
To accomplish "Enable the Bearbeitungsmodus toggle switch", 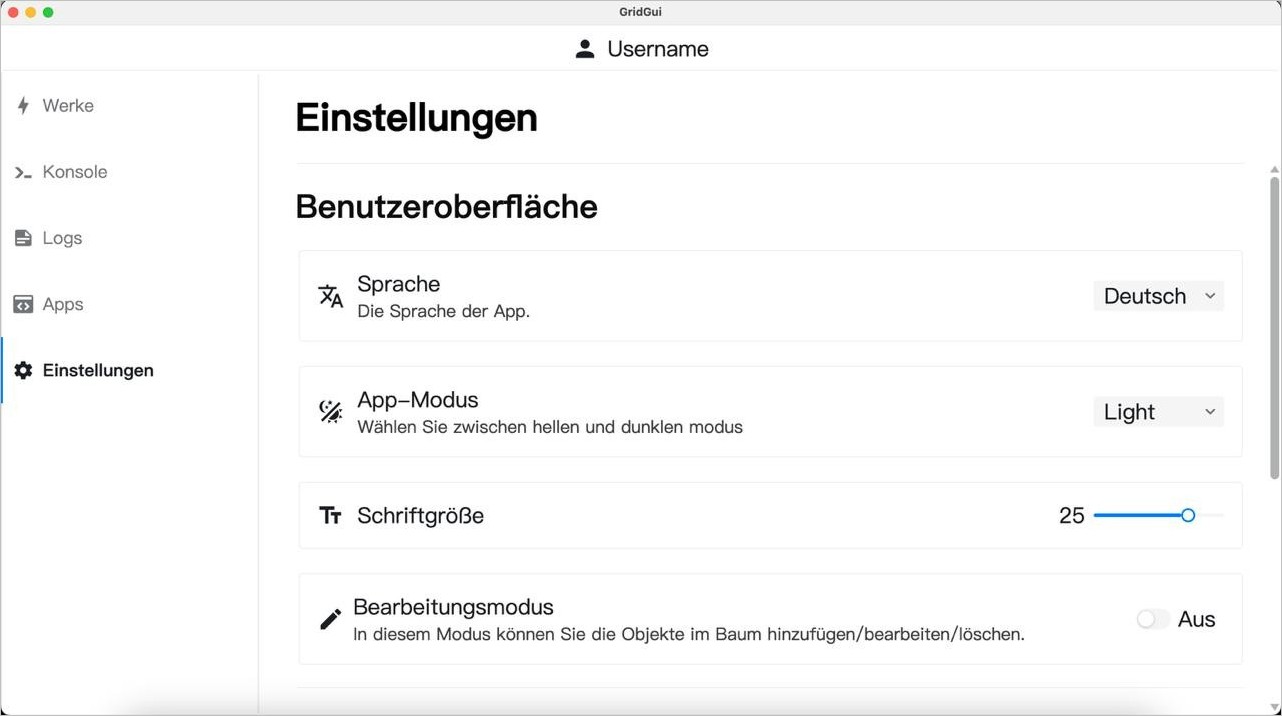I will (x=1152, y=620).
